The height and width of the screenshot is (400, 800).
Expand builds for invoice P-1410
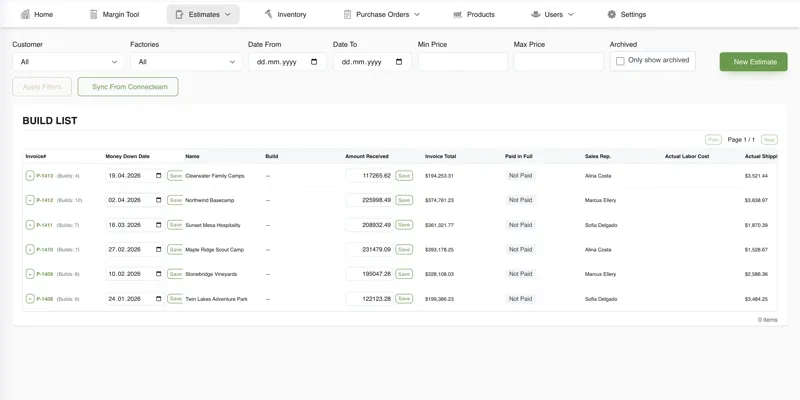[30, 249]
